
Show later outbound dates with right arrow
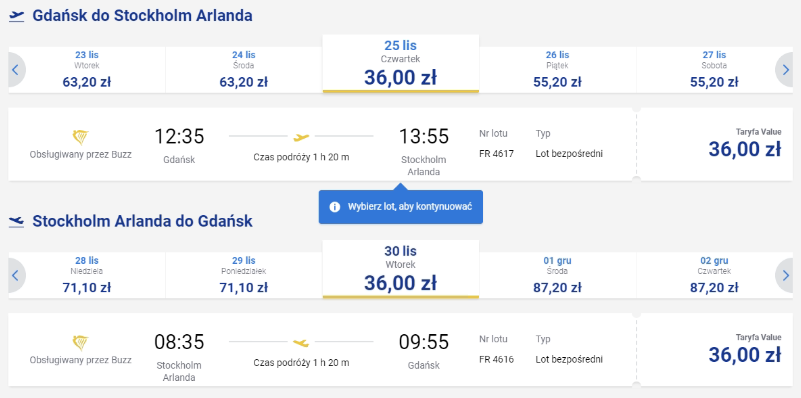[x=785, y=70]
